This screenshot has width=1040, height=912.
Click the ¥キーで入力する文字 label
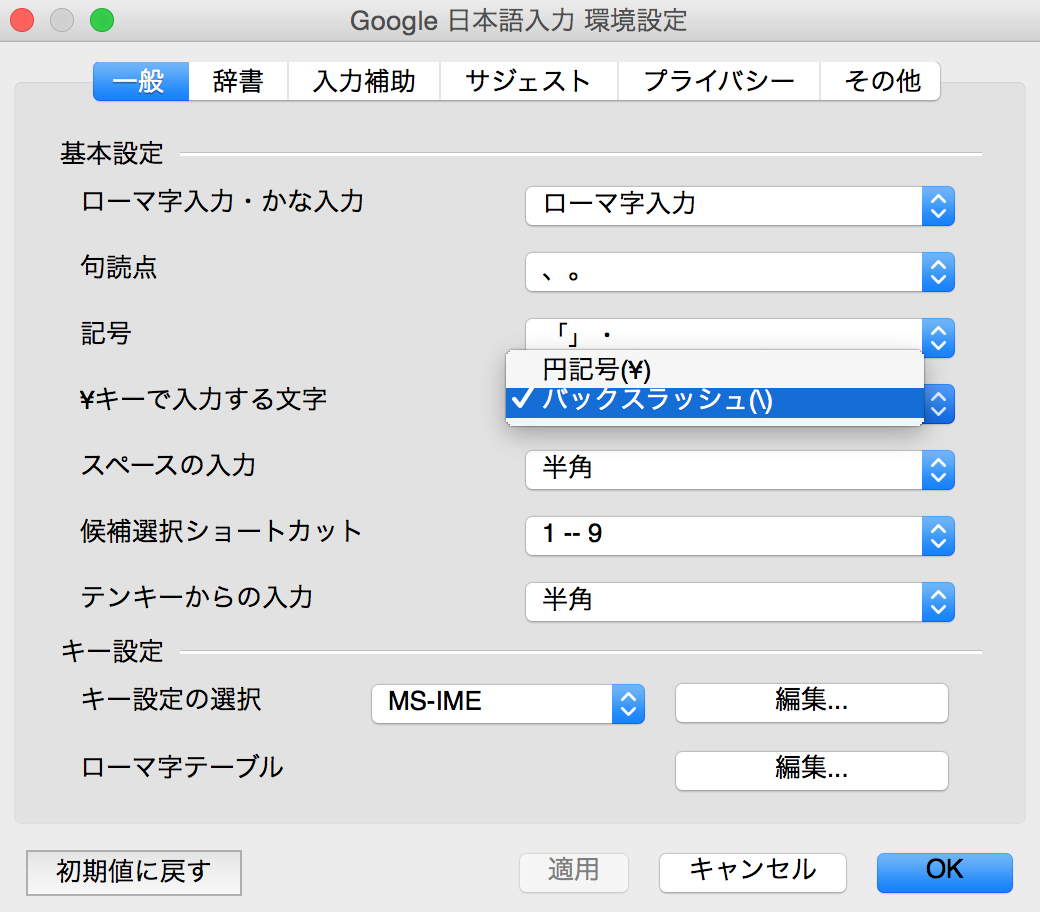coord(203,399)
